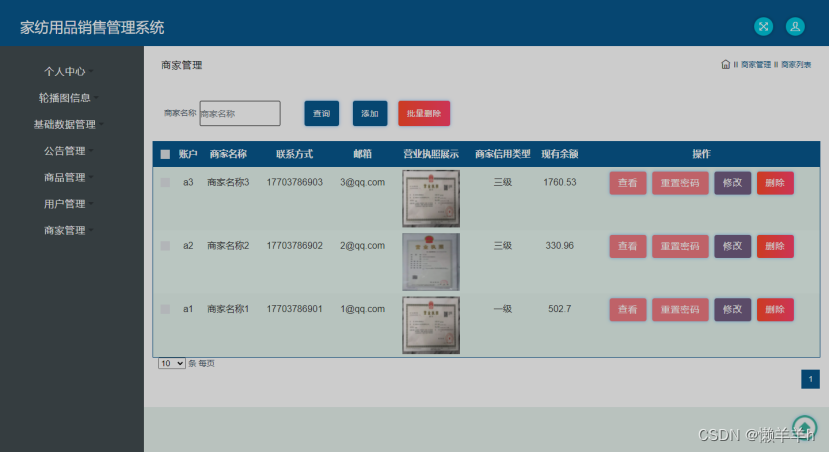The width and height of the screenshot is (830, 453).
Task: Expand 公告管理 sidebar menu
Action: coord(69,151)
